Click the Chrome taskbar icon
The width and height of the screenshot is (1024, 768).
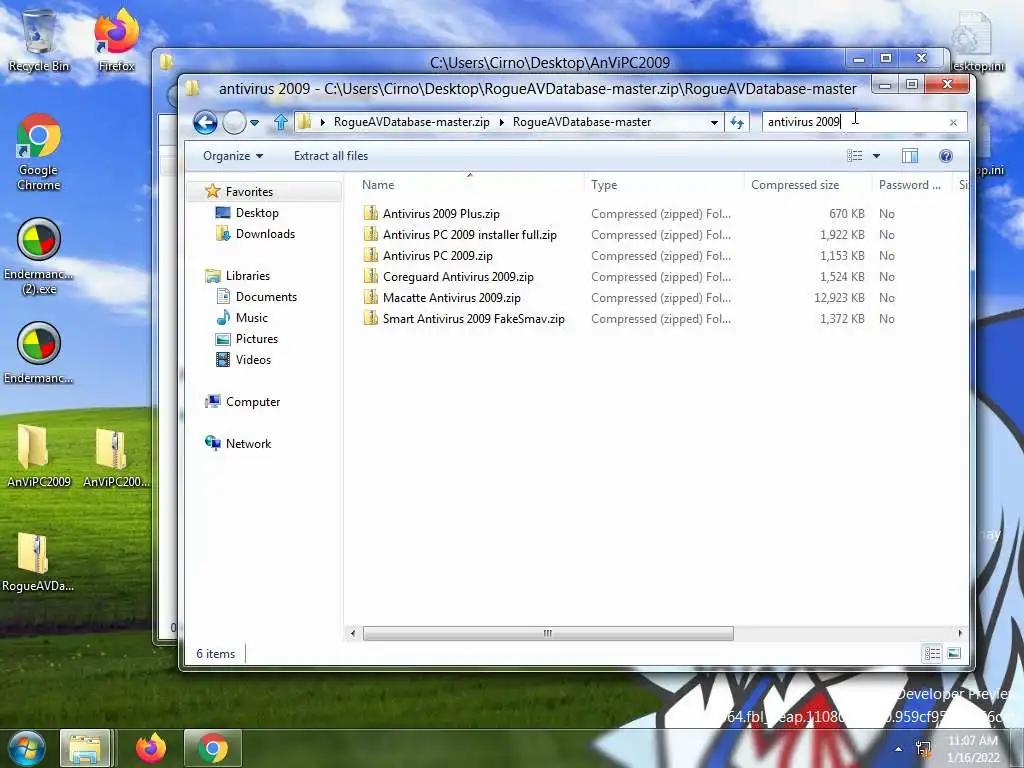213,748
